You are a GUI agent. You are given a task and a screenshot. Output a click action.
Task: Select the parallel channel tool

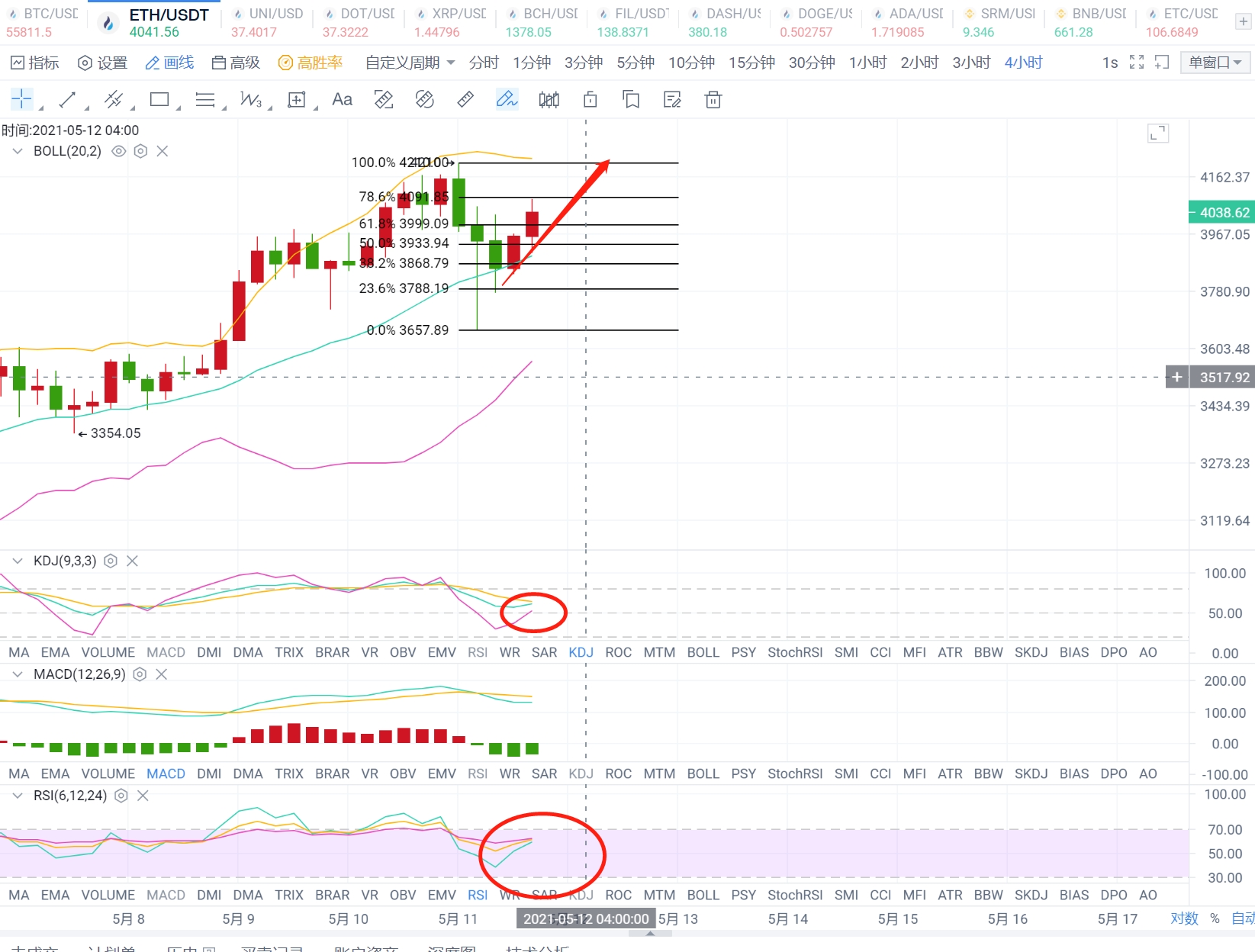(x=114, y=99)
